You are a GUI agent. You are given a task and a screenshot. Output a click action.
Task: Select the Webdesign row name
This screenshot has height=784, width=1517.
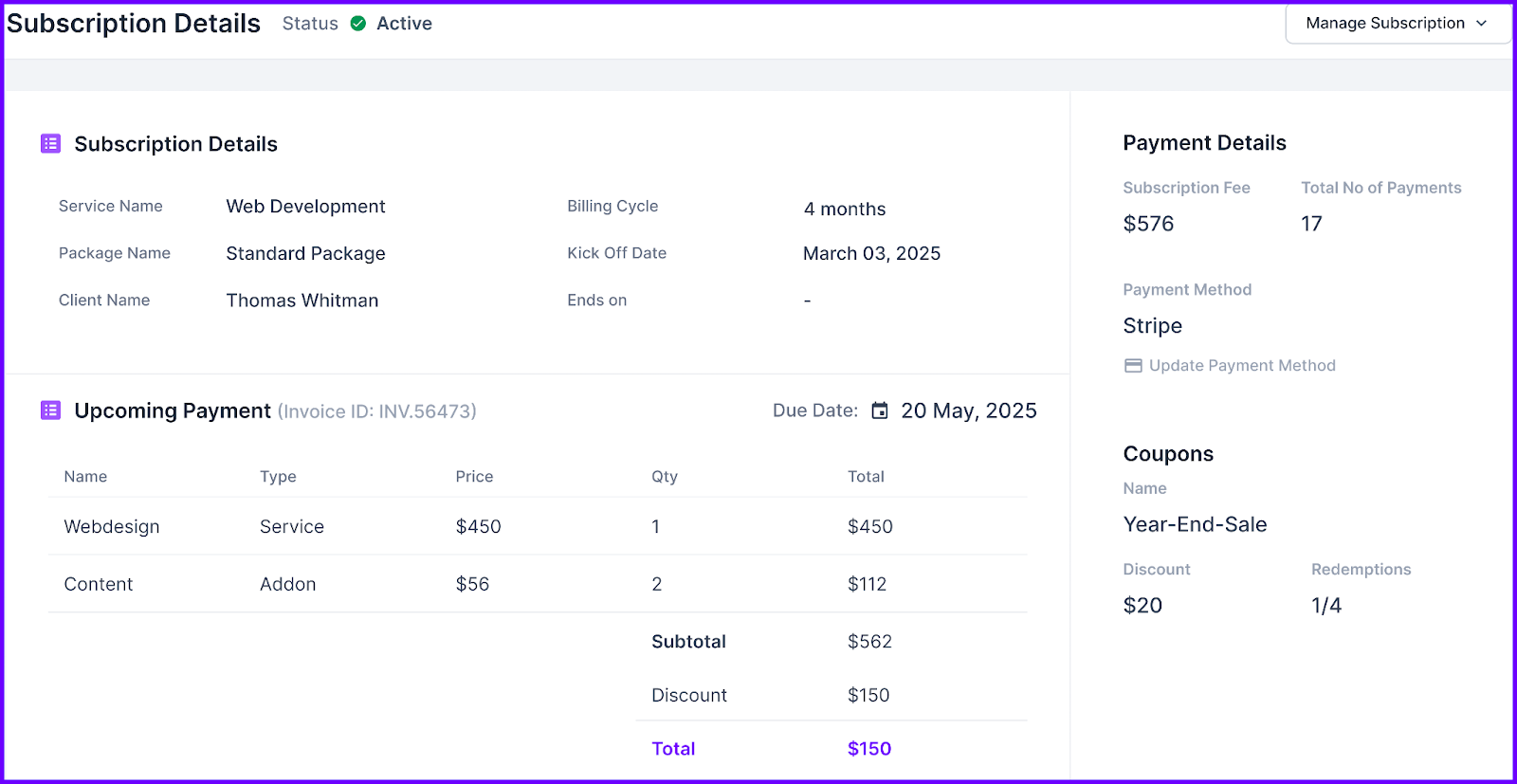(x=112, y=527)
